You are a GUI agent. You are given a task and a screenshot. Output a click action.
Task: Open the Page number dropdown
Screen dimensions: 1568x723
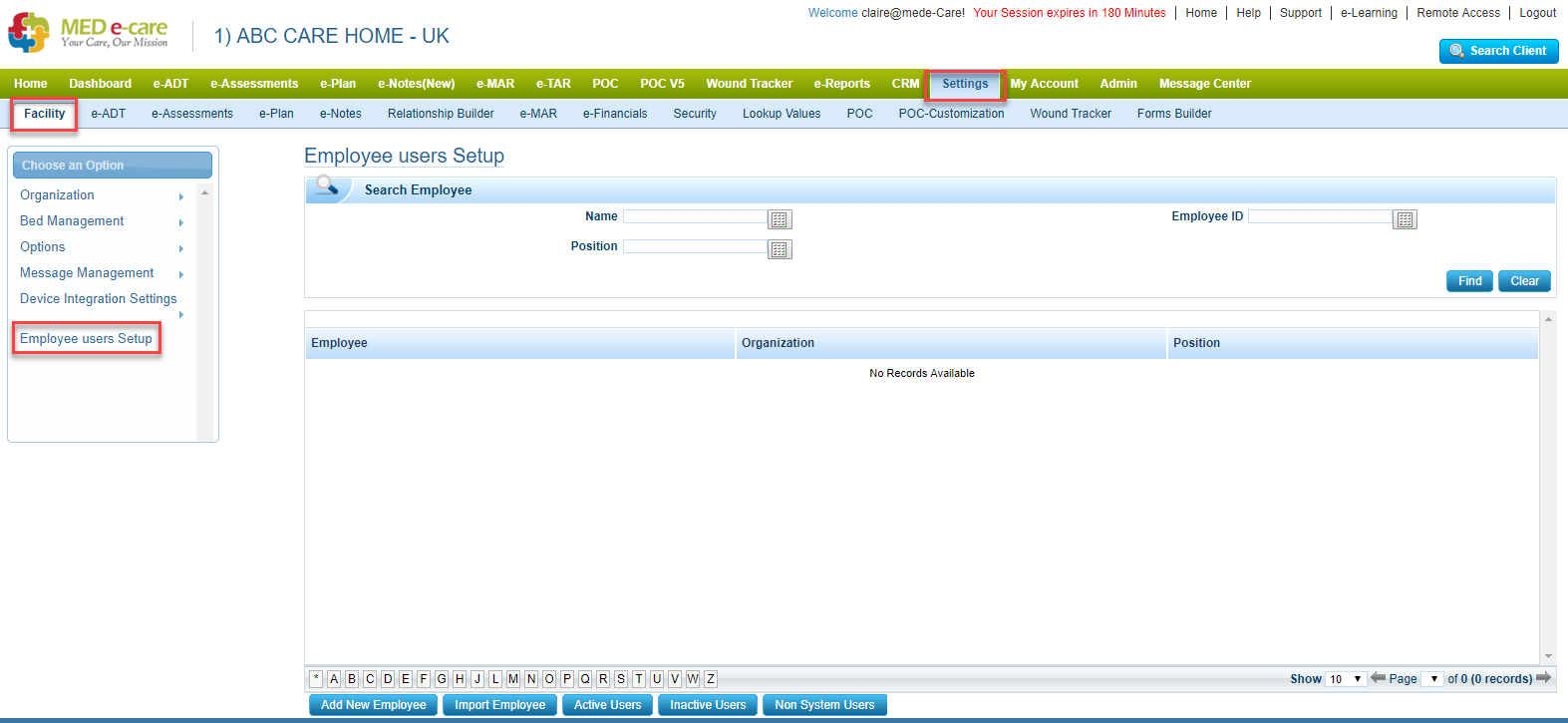tap(1431, 679)
